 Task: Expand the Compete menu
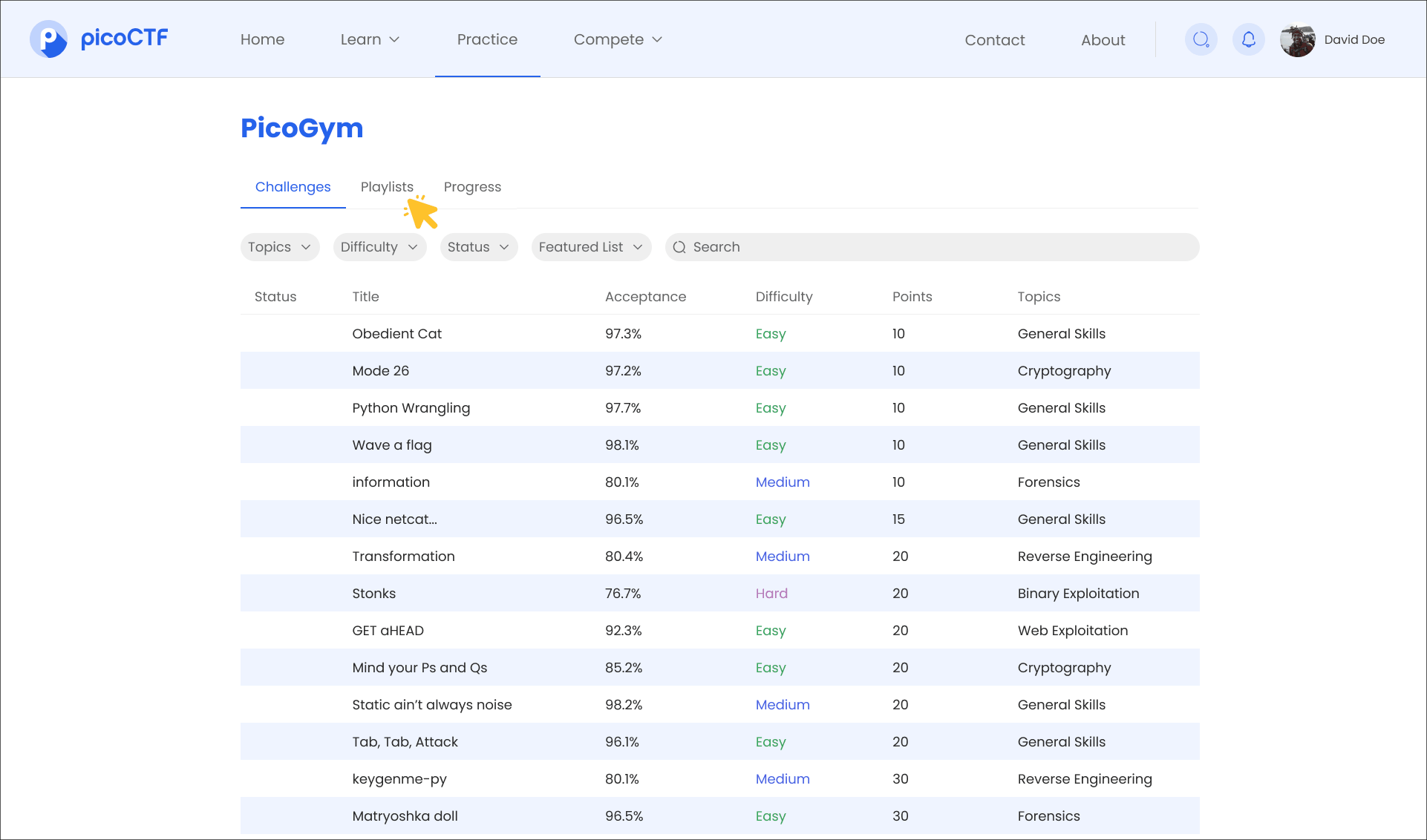(618, 39)
